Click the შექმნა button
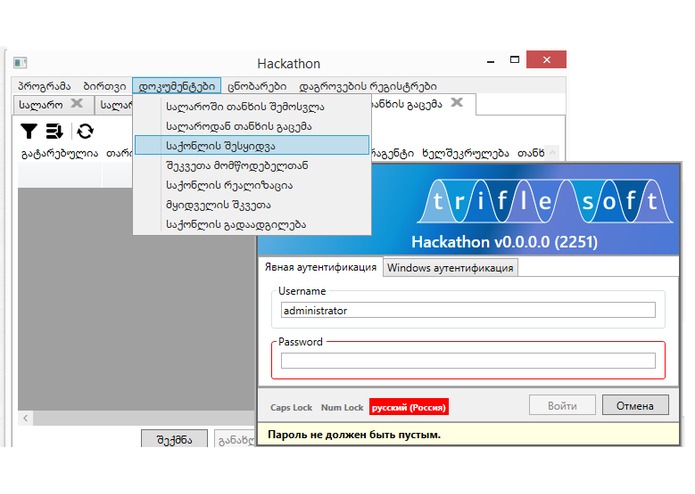 (174, 439)
